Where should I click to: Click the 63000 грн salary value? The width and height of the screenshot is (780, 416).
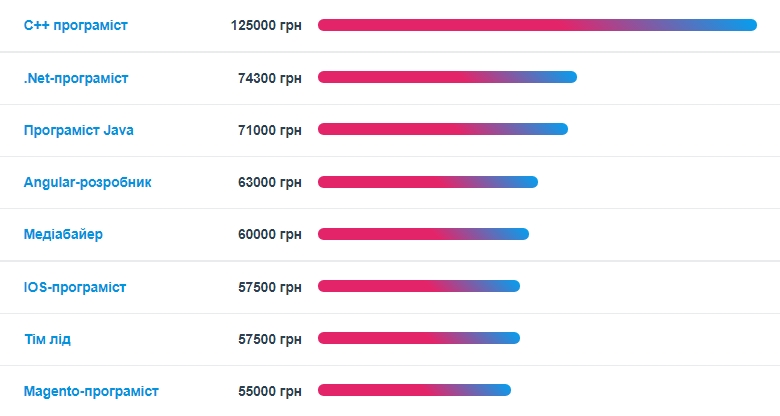click(269, 182)
